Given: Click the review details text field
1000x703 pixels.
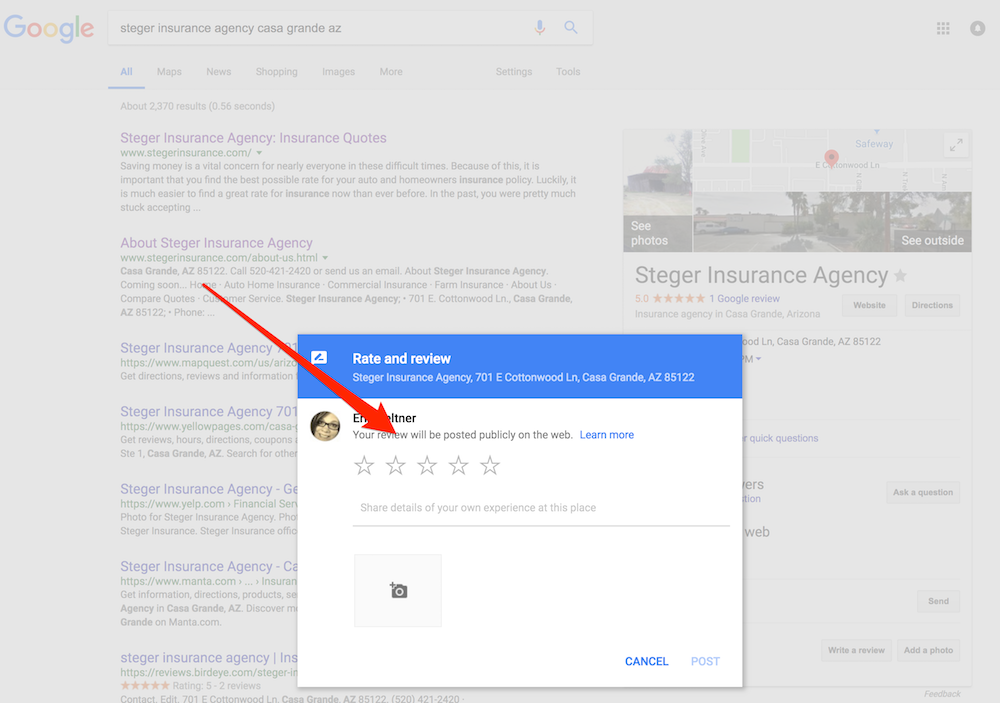Looking at the screenshot, I should pyautogui.click(x=541, y=508).
